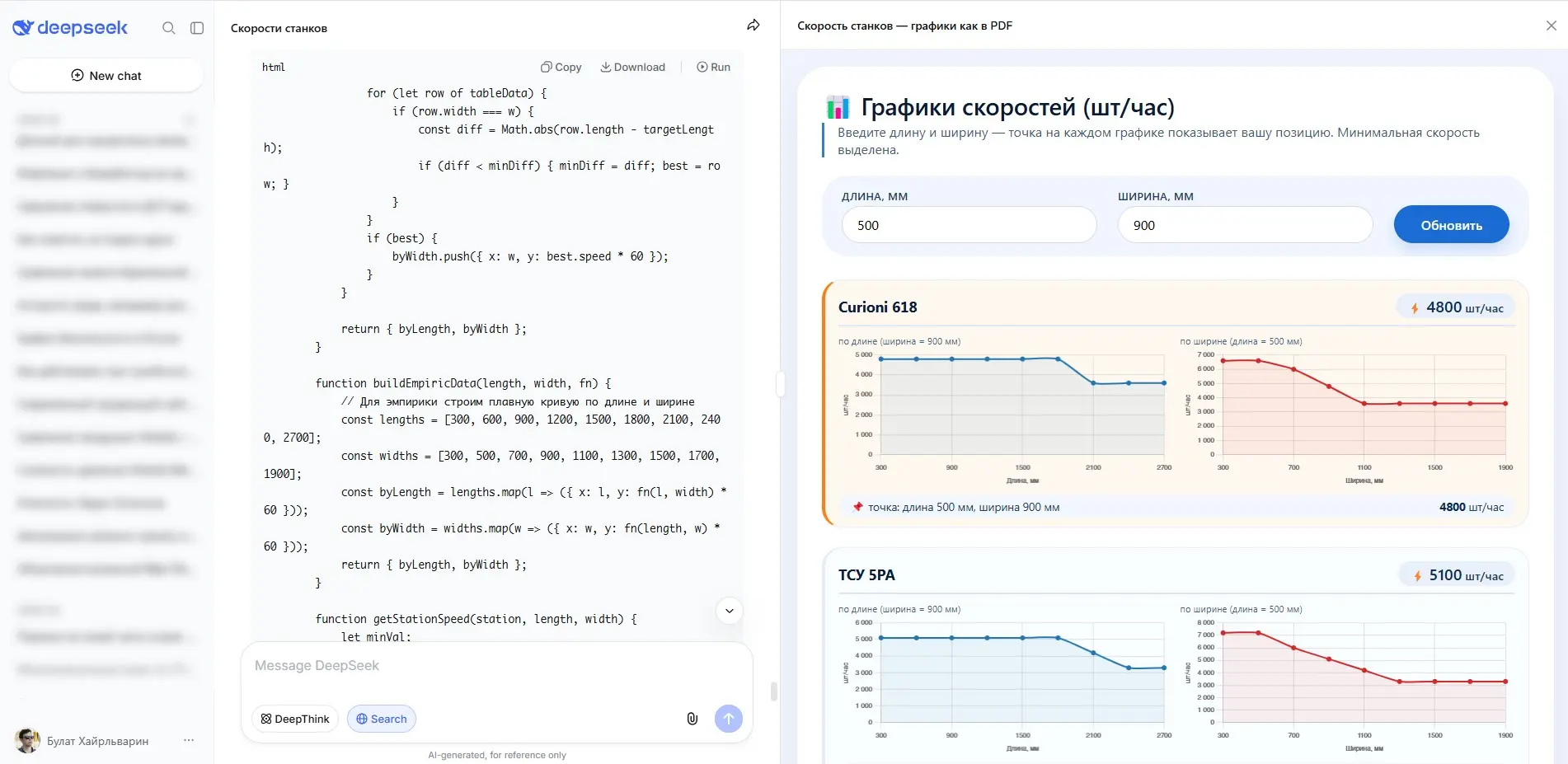Send the message with the arrow button
The image size is (1568, 764).
728,719
